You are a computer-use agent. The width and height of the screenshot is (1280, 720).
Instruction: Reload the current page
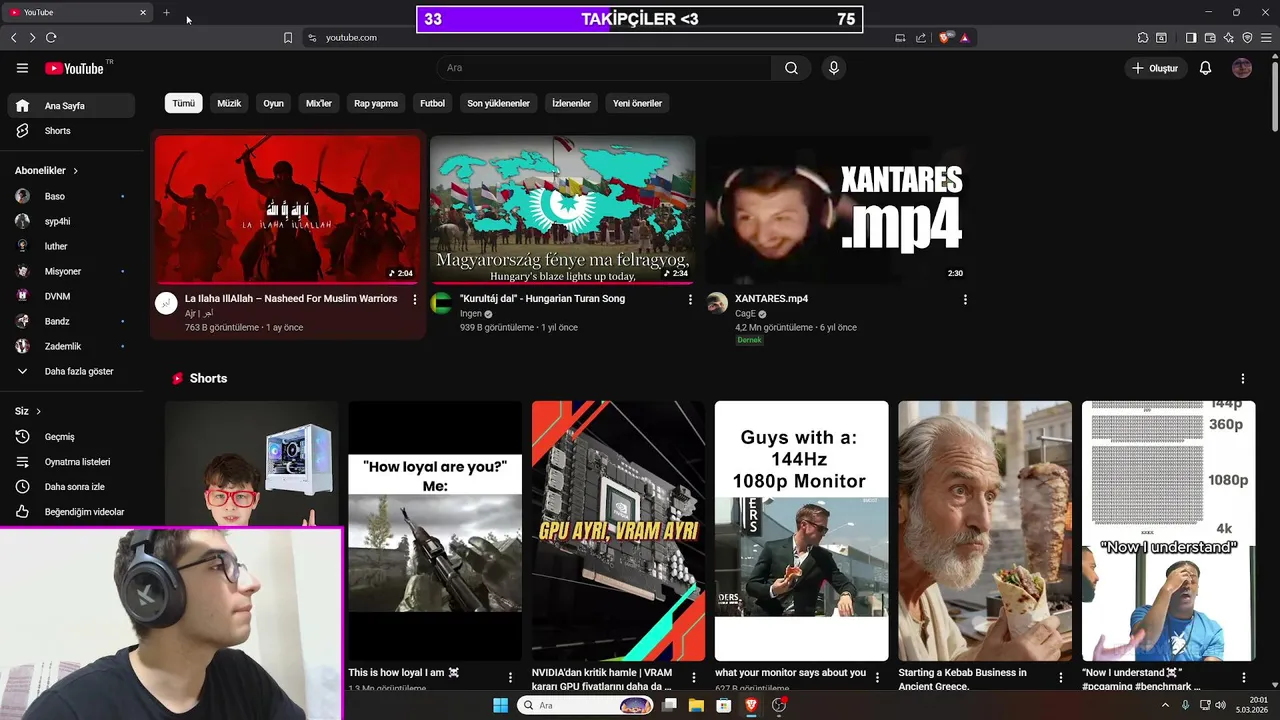tap(51, 38)
